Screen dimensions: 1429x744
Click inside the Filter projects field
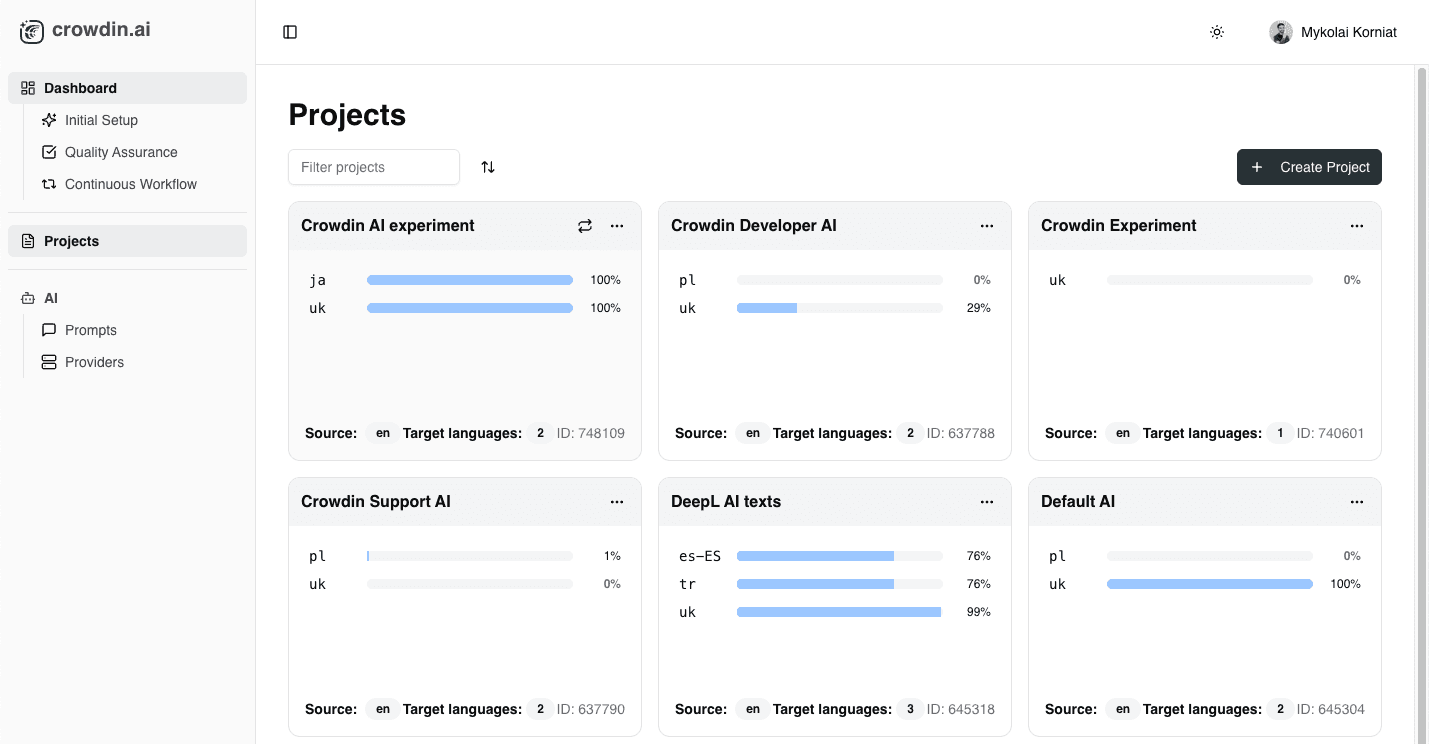coord(373,167)
